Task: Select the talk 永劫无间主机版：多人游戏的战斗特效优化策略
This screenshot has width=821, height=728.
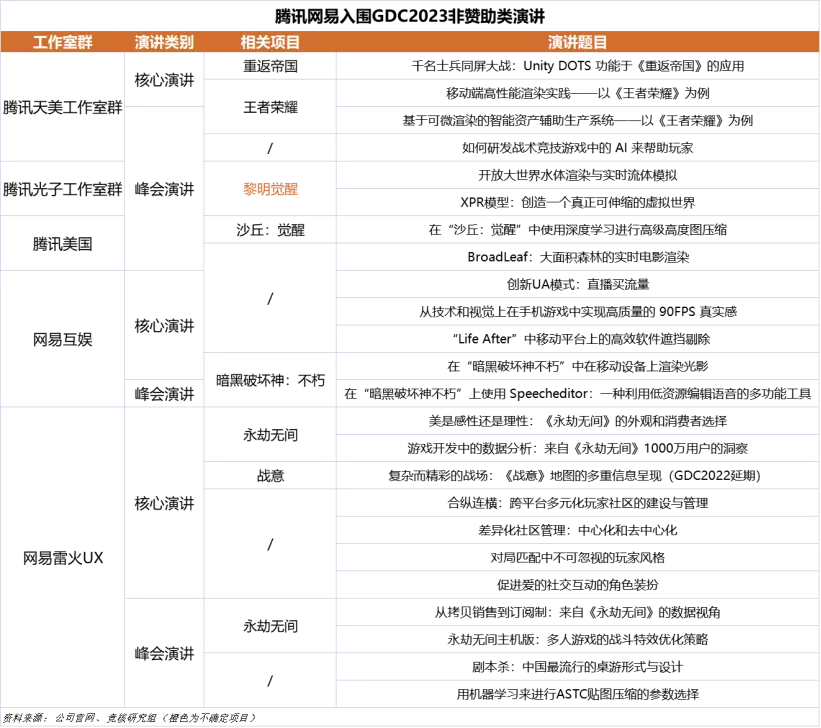Action: 578,639
